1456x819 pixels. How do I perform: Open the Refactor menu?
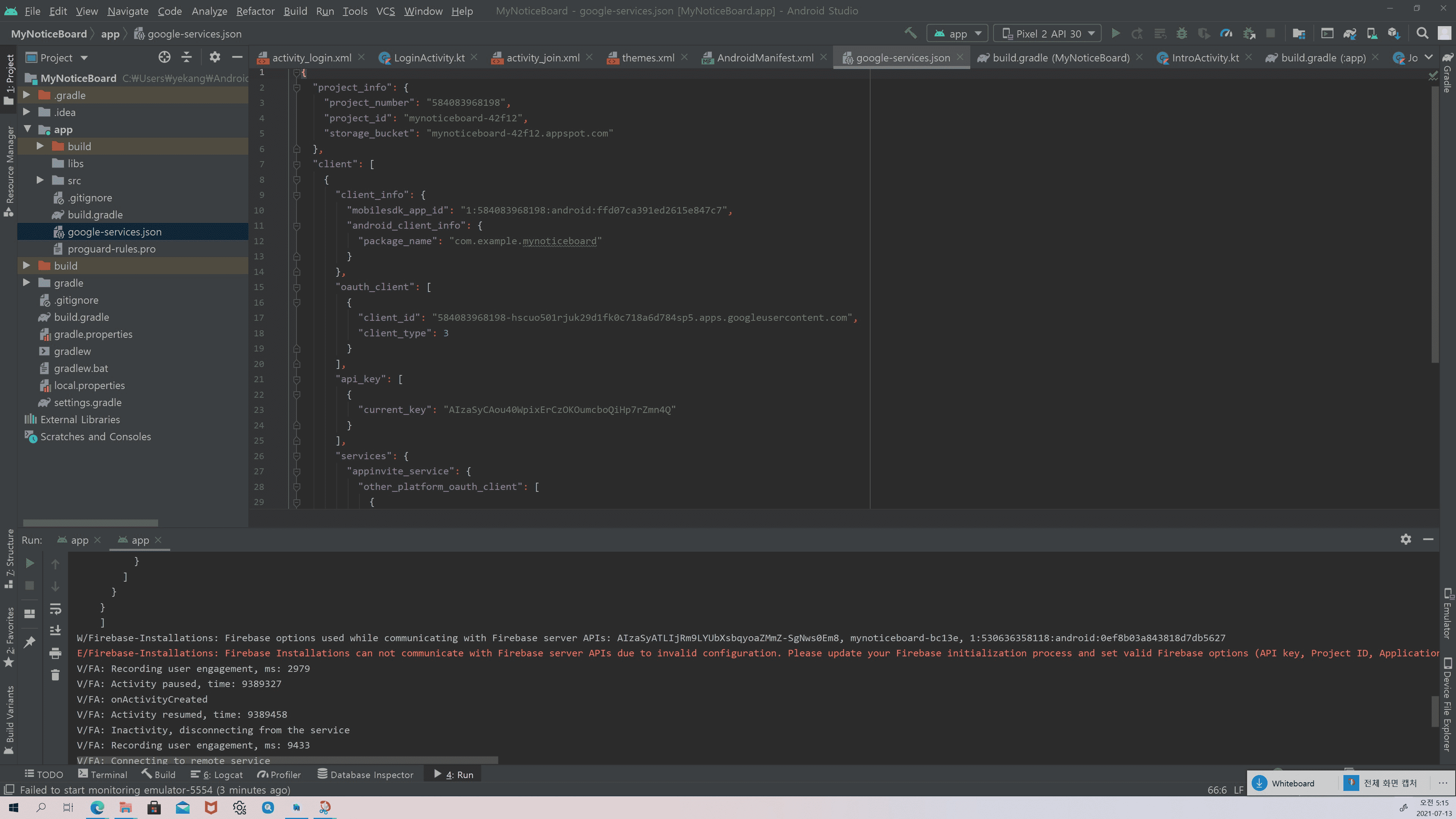click(x=255, y=11)
